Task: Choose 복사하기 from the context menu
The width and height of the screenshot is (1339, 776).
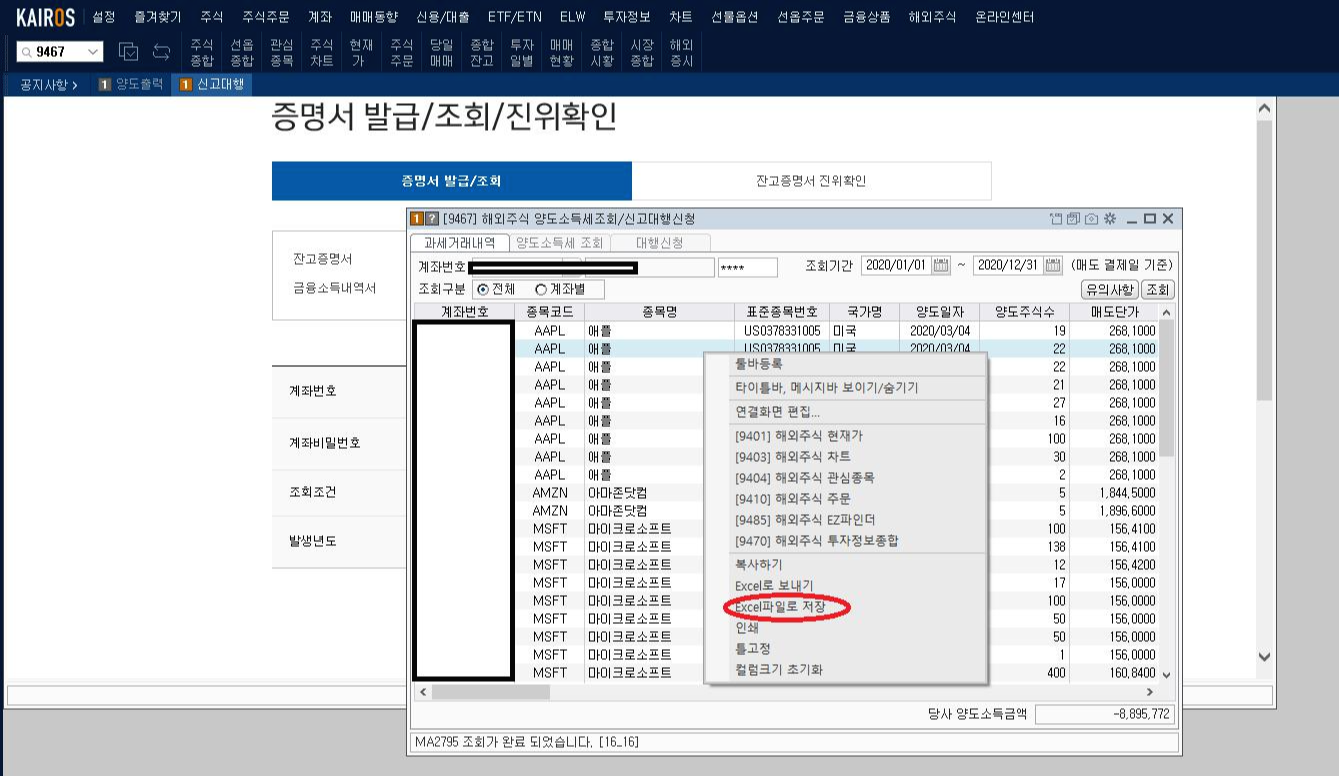Action: click(759, 565)
